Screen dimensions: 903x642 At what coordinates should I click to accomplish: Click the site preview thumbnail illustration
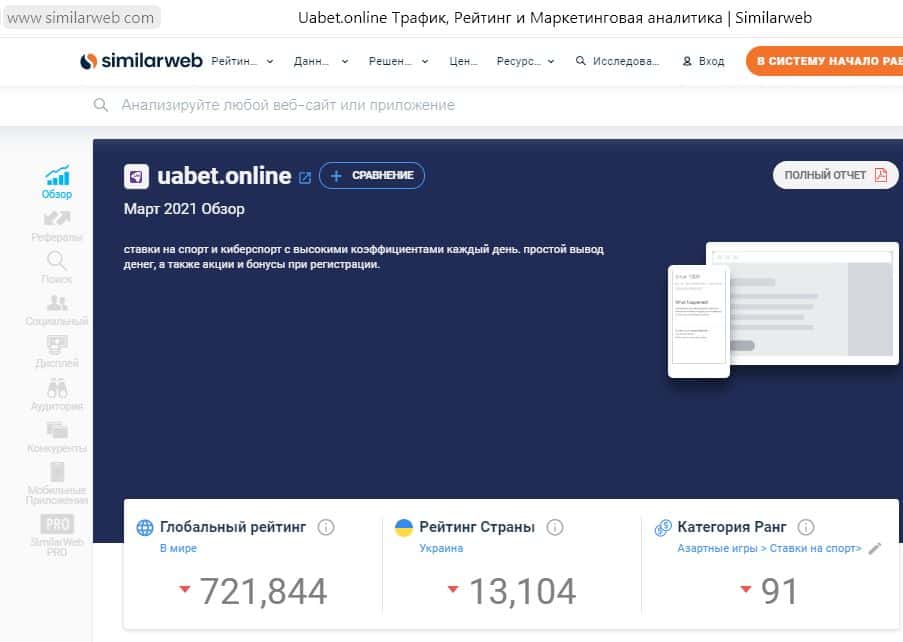coord(783,310)
